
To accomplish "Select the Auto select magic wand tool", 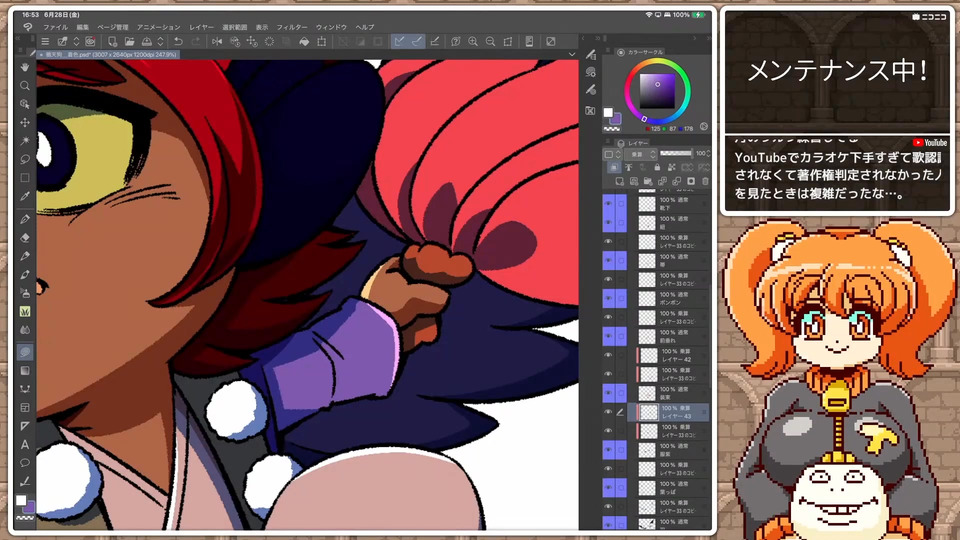I will pos(25,141).
